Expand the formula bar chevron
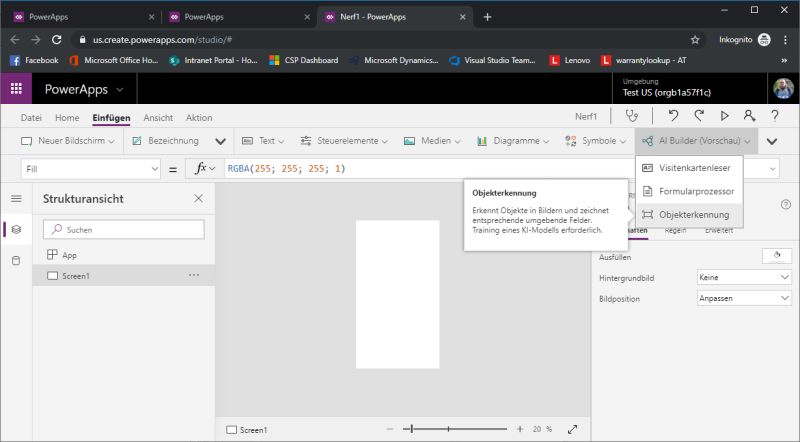The image size is (800, 442). [772, 168]
